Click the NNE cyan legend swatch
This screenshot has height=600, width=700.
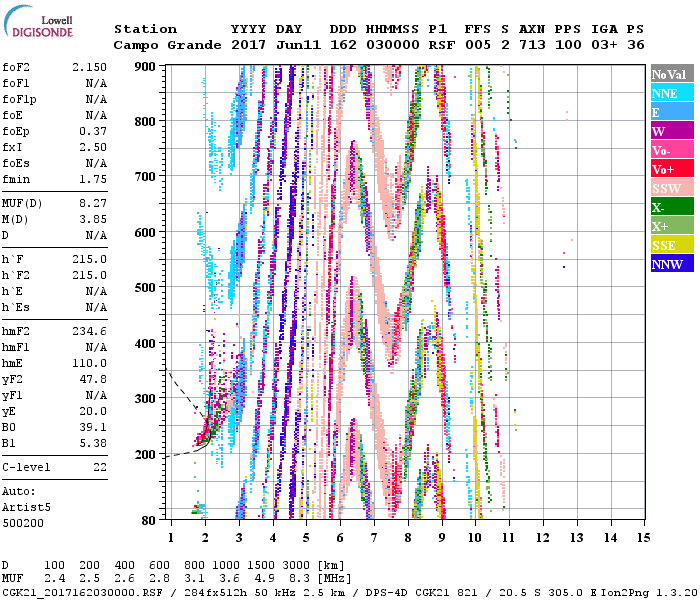(670, 93)
